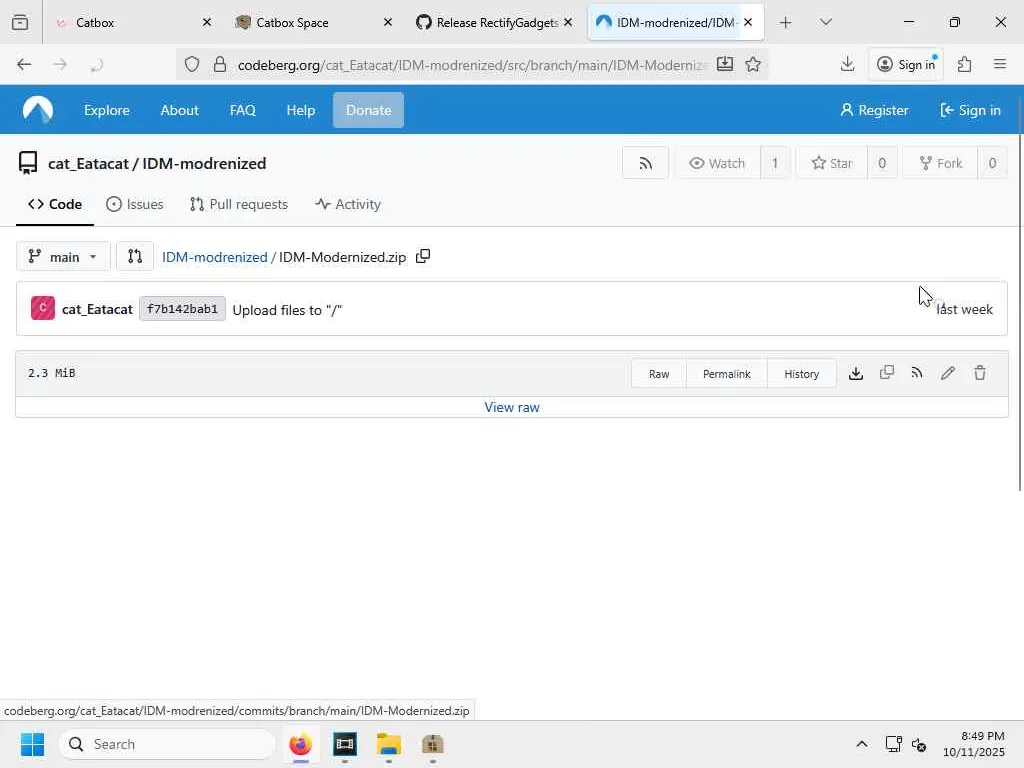Click the pencil edit file icon
This screenshot has width=1024, height=768.
[948, 373]
